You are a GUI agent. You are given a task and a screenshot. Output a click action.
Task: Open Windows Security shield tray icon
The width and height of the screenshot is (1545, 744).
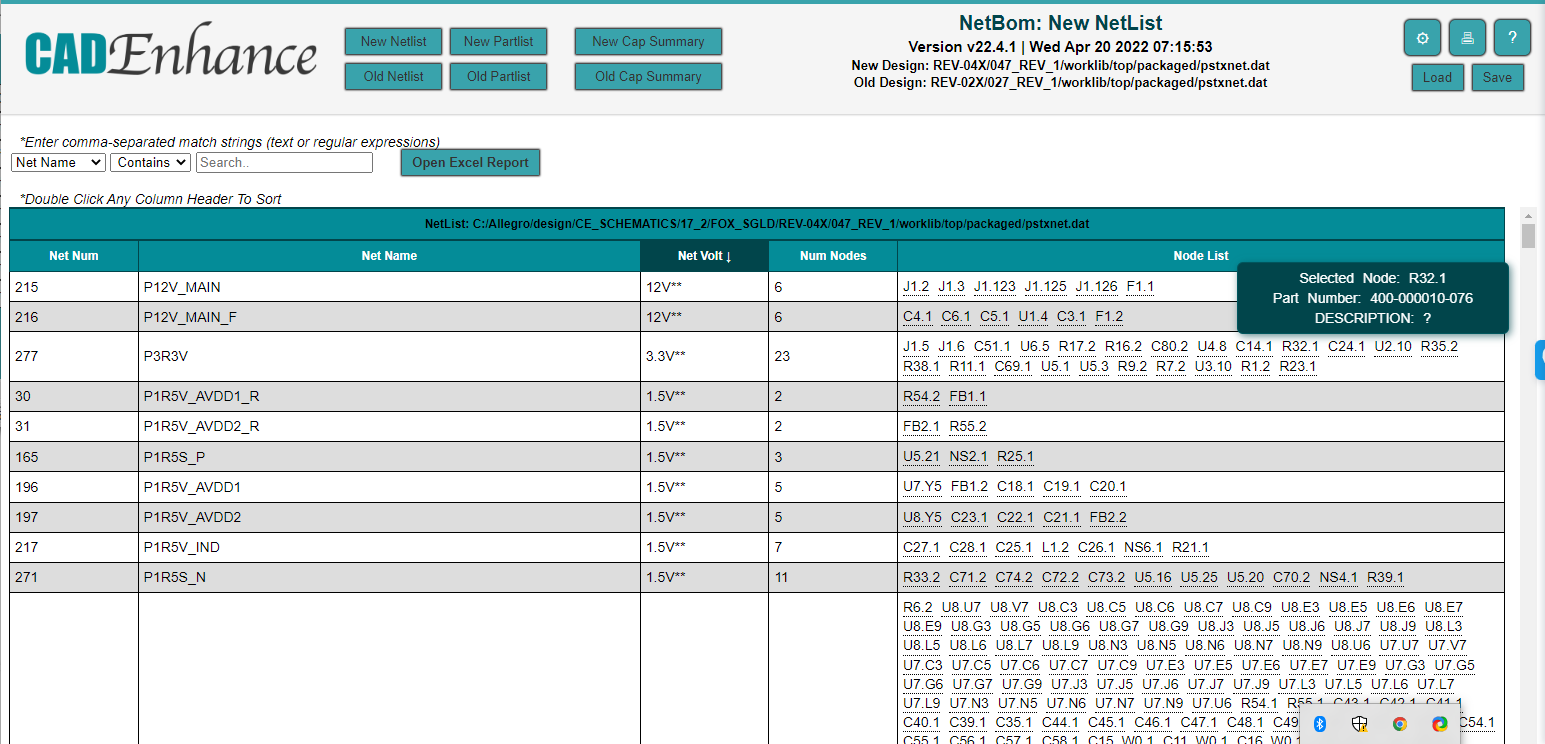pyautogui.click(x=1359, y=724)
